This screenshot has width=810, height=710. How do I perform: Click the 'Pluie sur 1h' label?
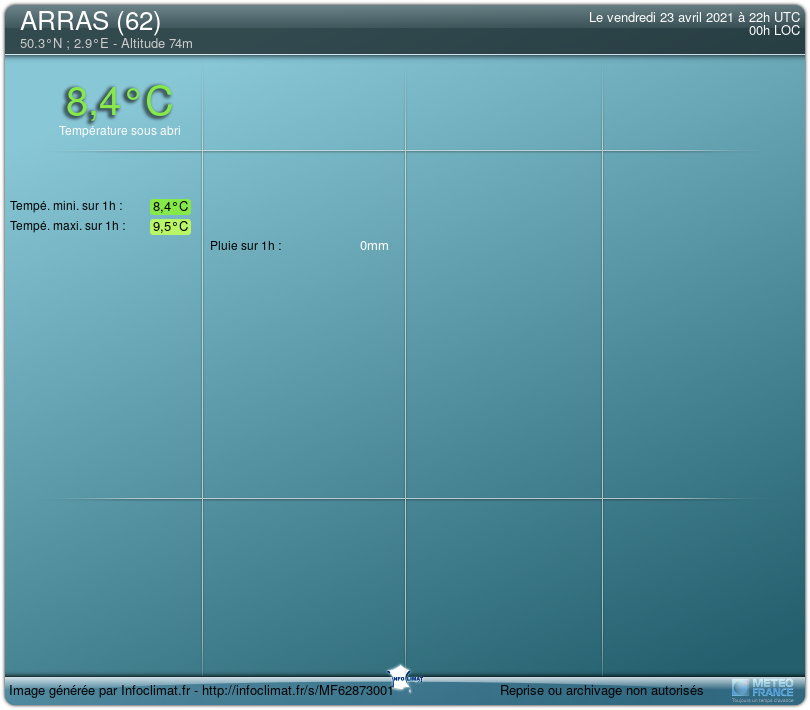pyautogui.click(x=245, y=246)
